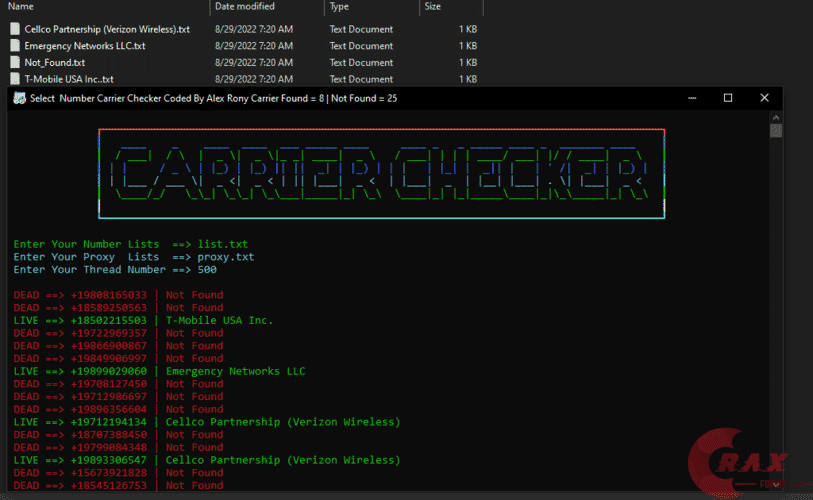This screenshot has height=500, width=813.
Task: Minimize the Carrier Checker console window
Action: tap(692, 98)
